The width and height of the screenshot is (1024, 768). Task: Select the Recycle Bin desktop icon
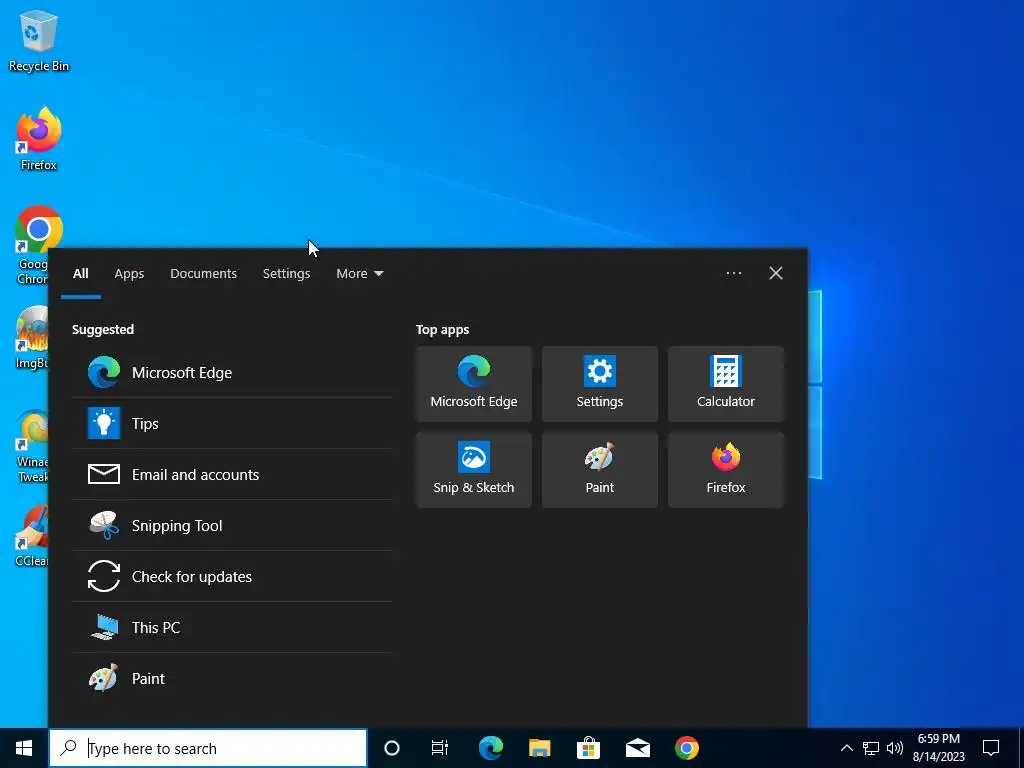pos(39,40)
